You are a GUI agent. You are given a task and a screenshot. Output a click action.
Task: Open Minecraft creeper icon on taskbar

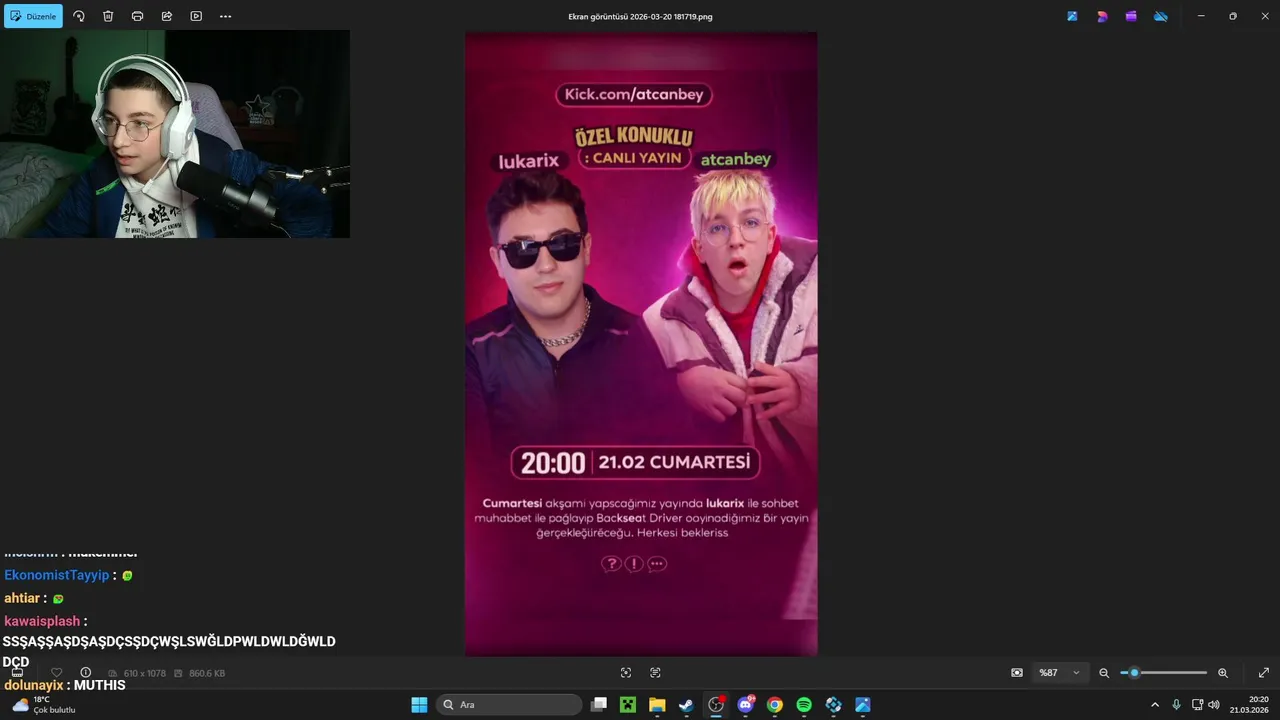(628, 705)
